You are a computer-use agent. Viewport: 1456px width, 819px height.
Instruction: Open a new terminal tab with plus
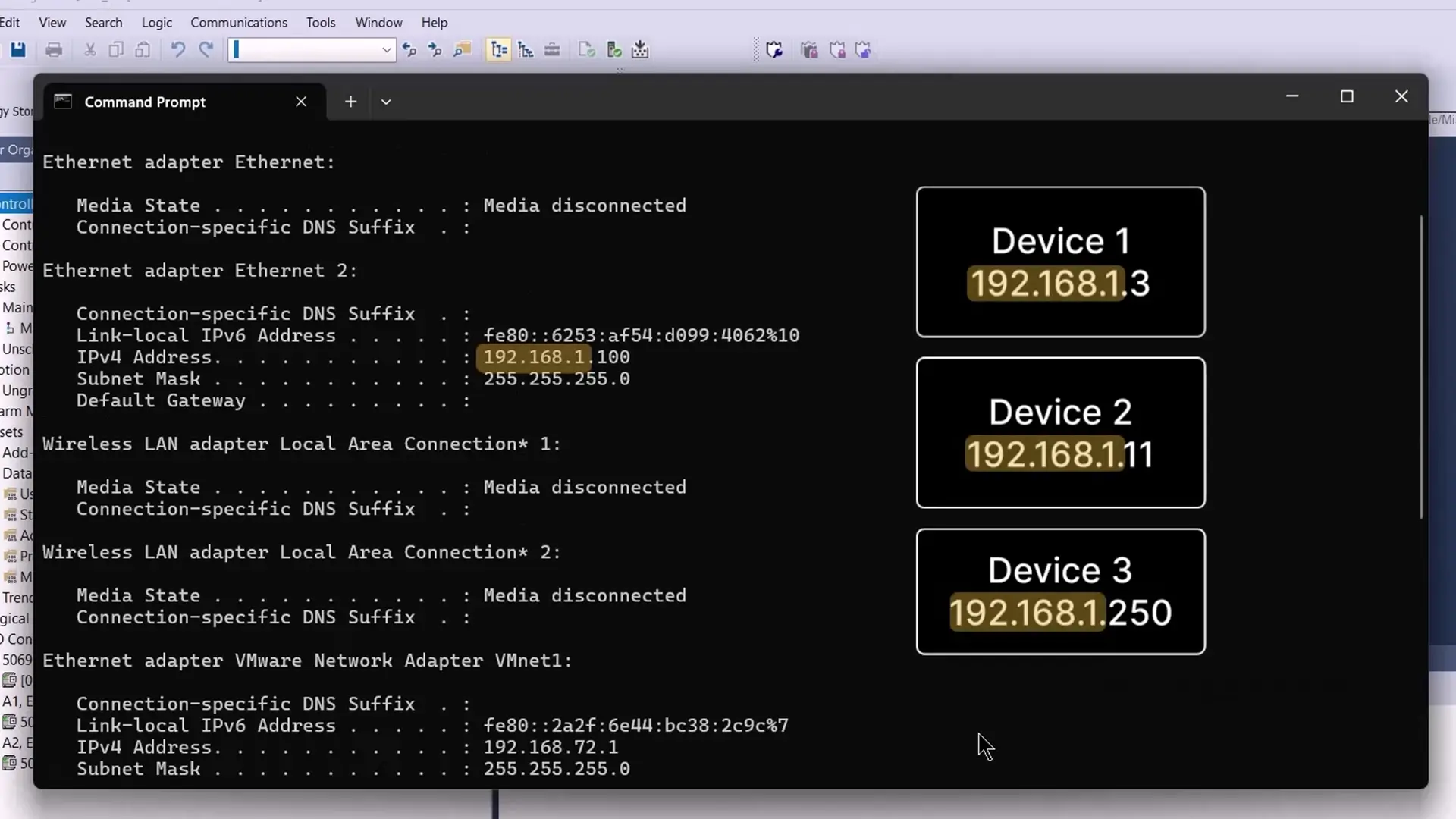(x=350, y=102)
